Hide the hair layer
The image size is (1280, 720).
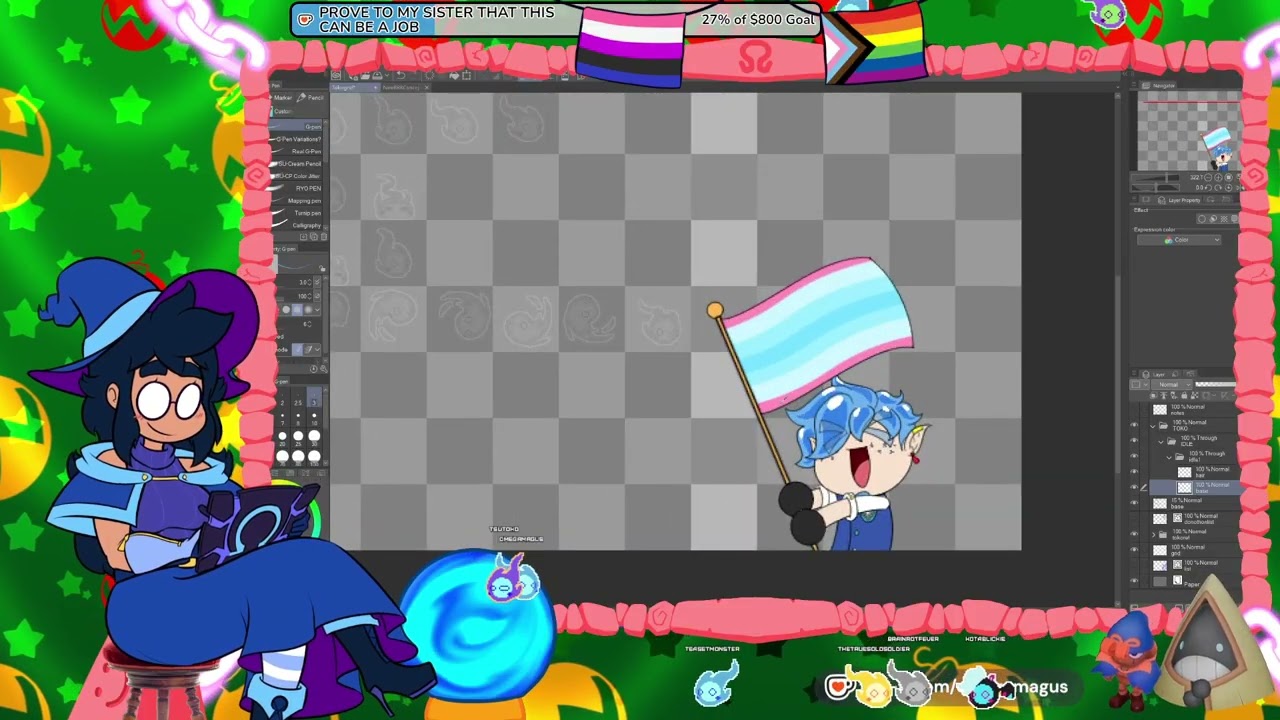tap(1134, 471)
